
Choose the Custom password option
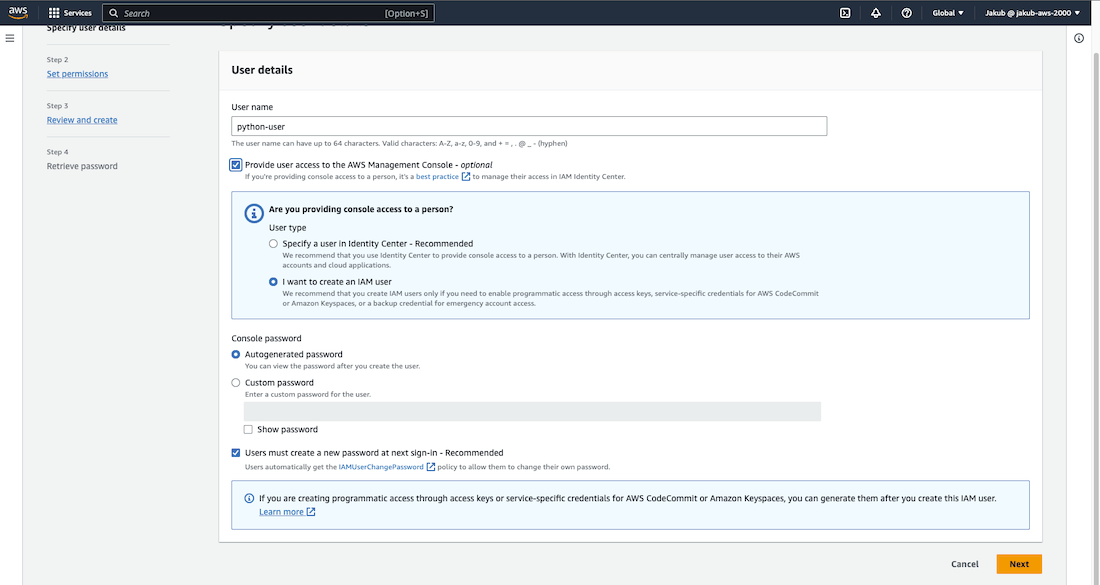tap(236, 383)
